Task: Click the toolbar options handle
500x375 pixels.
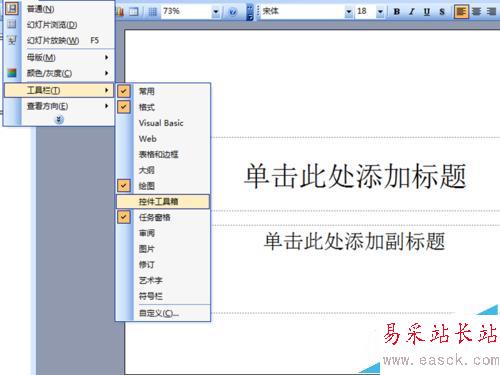Action: (250, 12)
